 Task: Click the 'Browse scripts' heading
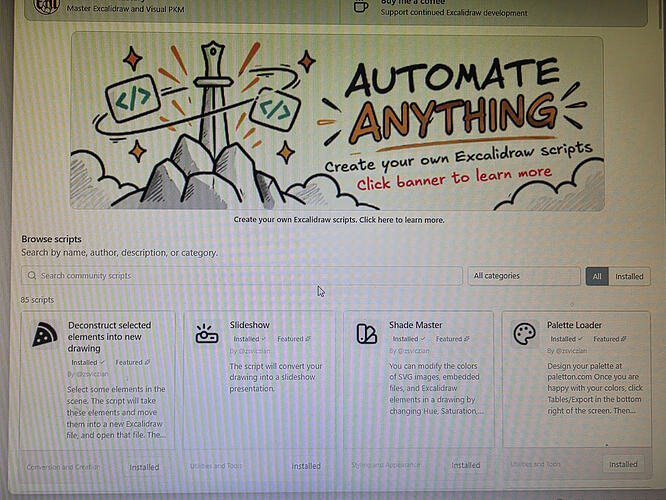click(51, 239)
